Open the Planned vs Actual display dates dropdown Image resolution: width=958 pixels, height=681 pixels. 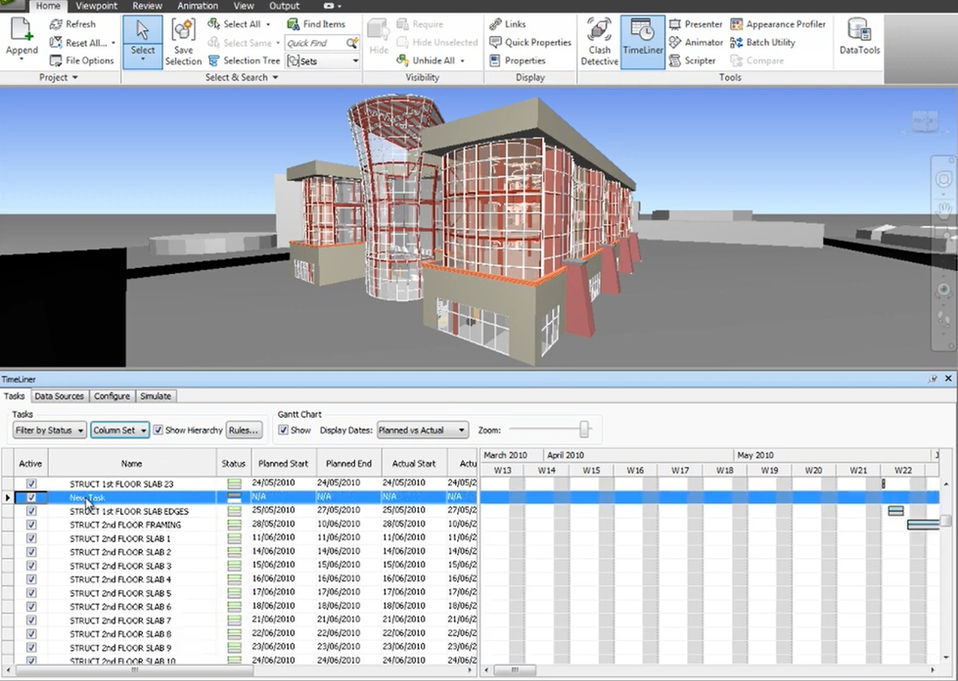click(x=423, y=430)
